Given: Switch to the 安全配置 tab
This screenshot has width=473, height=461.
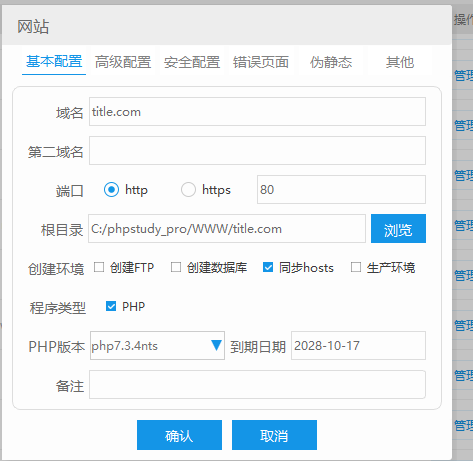Looking at the screenshot, I should pyautogui.click(x=192, y=62).
